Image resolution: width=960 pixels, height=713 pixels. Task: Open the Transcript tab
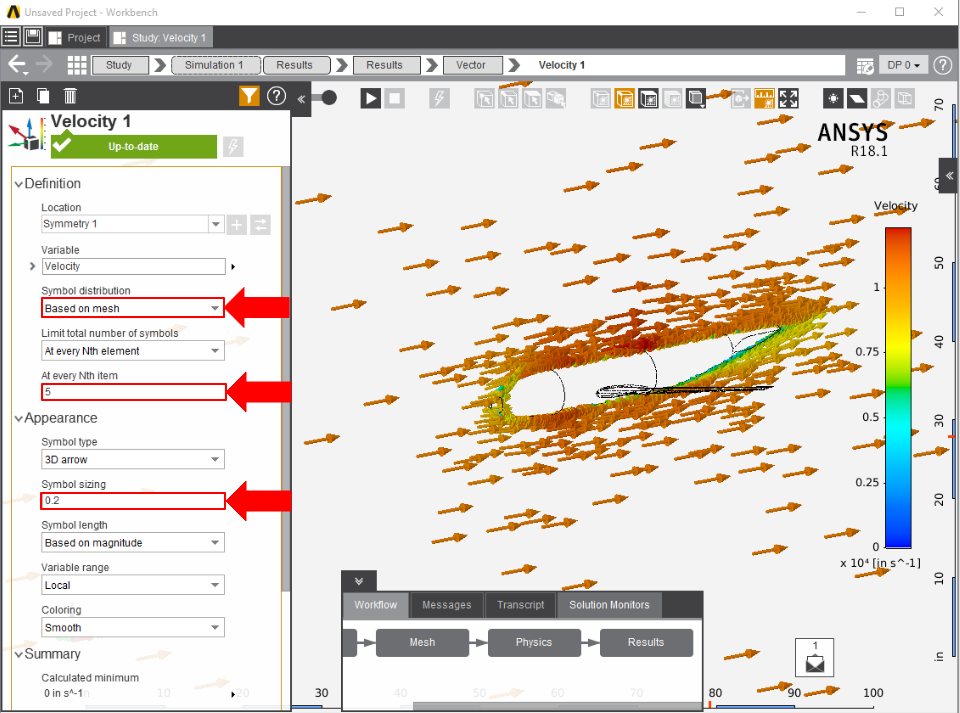[x=520, y=605]
